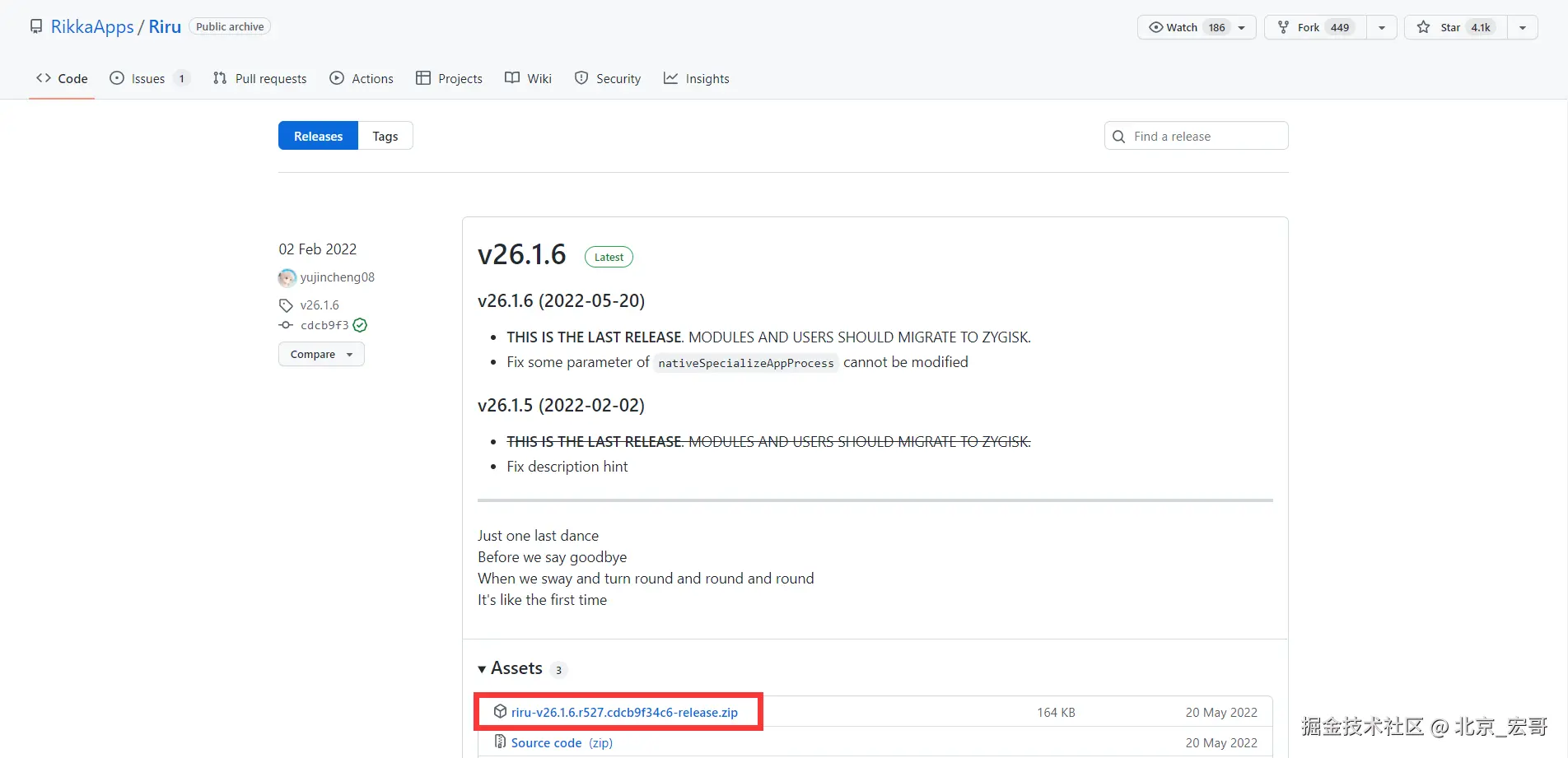Open the Star lists dropdown arrow
Viewport: 1568px width, 758px height.
click(x=1523, y=27)
